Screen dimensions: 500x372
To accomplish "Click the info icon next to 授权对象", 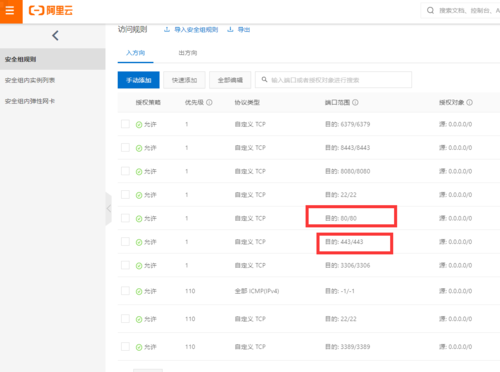I will (x=469, y=102).
